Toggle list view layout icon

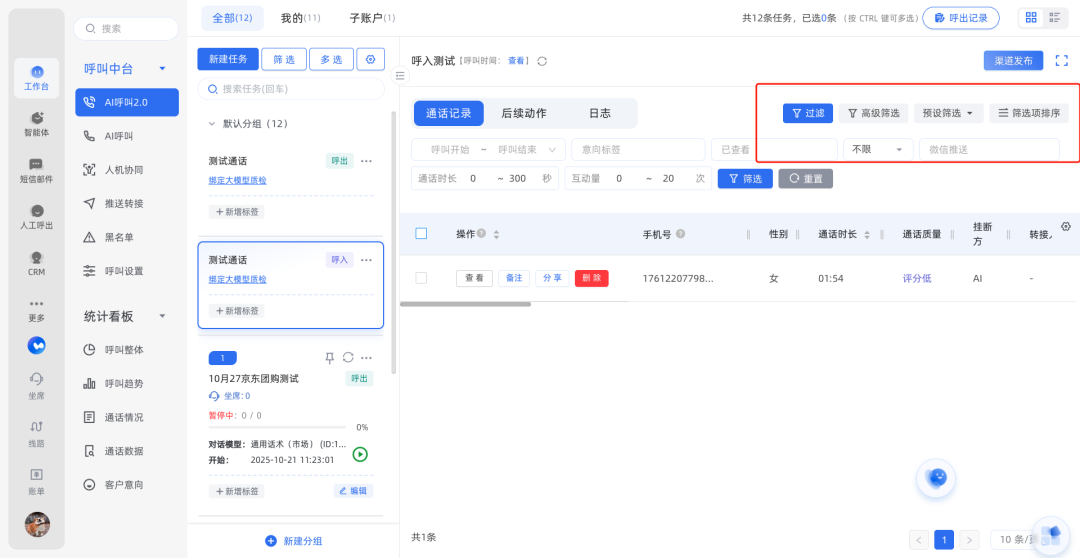point(1055,18)
